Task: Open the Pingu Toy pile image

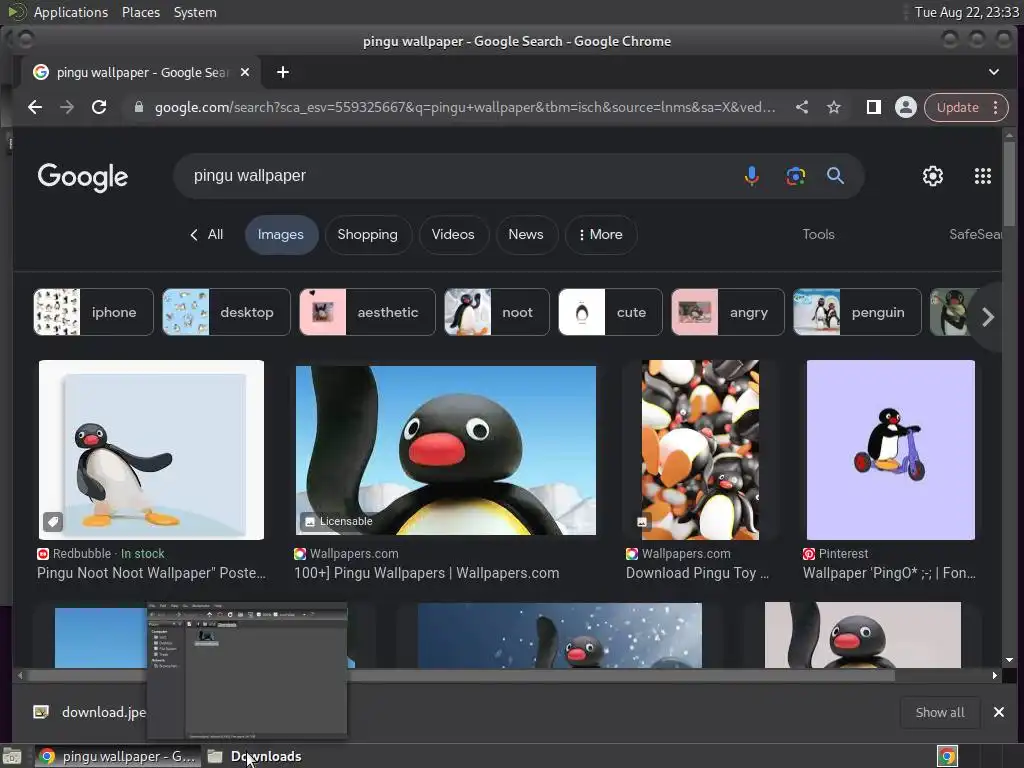Action: point(700,450)
